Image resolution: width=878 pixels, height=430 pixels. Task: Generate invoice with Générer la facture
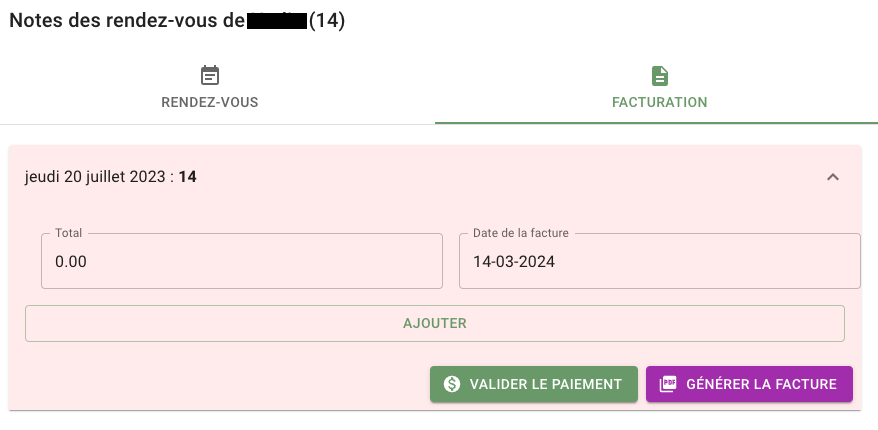click(749, 384)
